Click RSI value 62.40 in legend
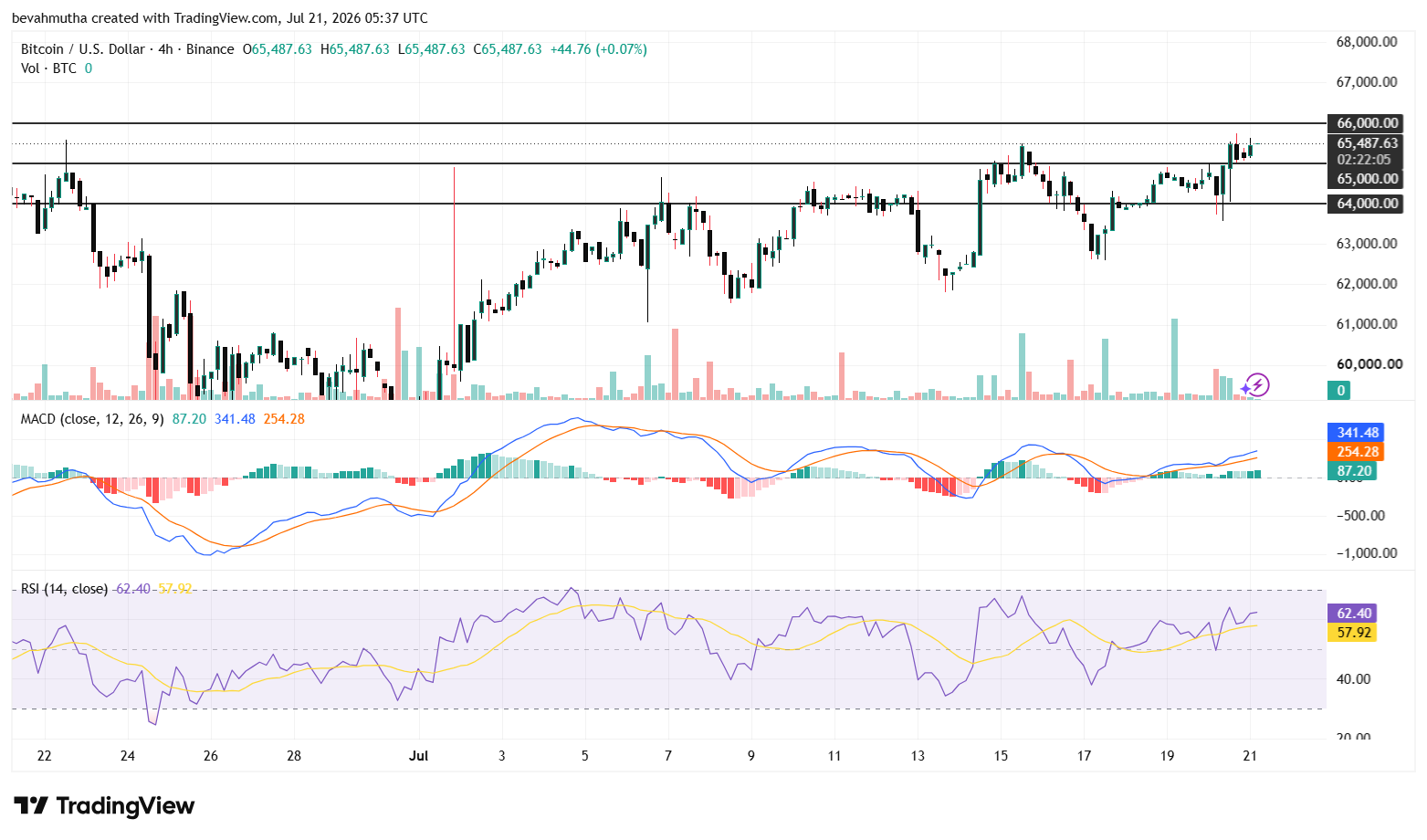1427x840 pixels. [133, 589]
